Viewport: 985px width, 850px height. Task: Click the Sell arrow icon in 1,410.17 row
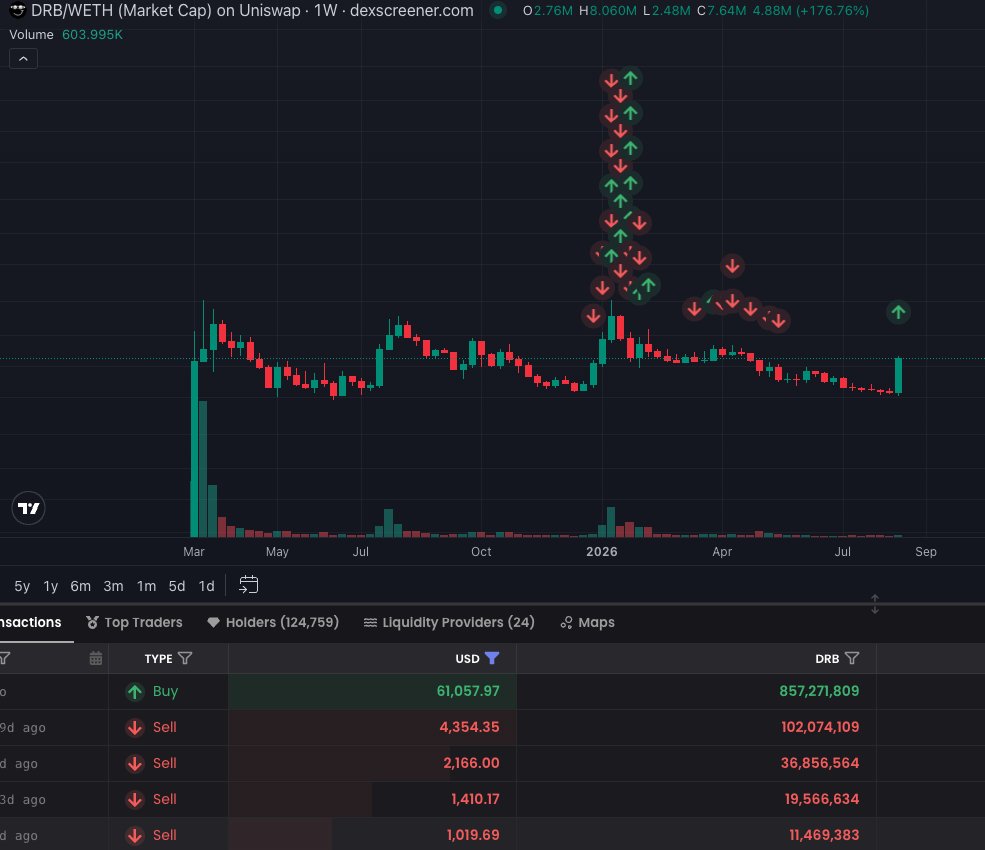click(134, 799)
